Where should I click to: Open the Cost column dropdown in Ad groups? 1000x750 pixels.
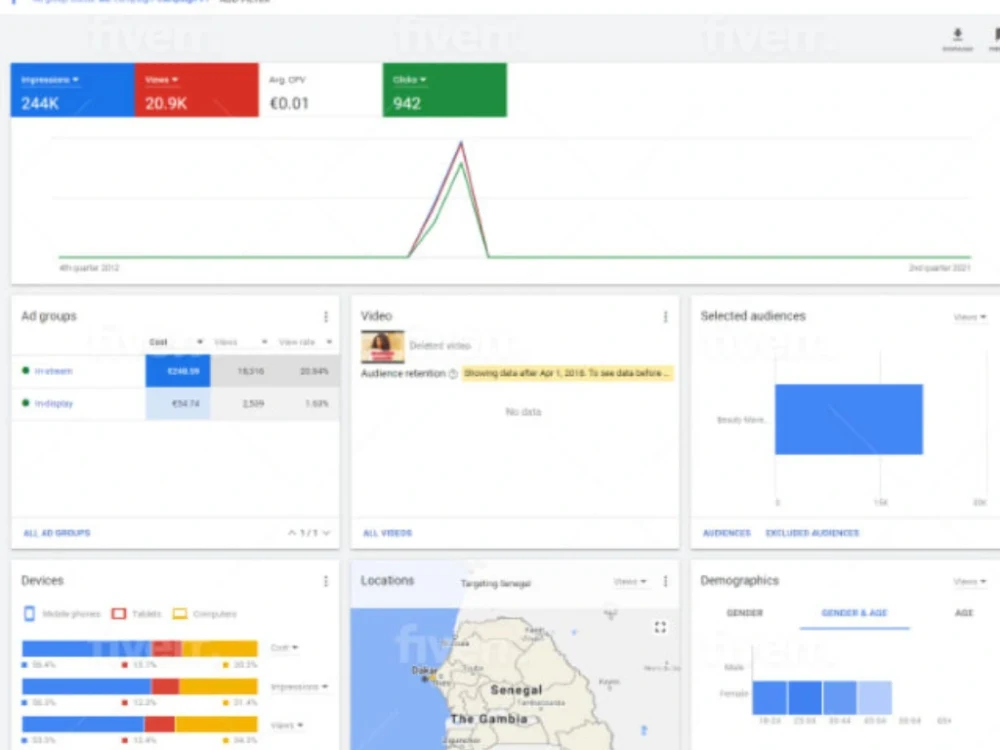pos(177,342)
